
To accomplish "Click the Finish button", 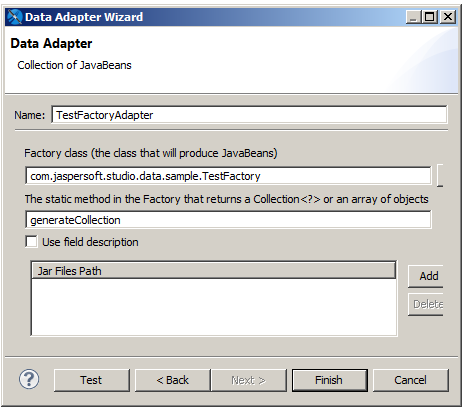I will 330,380.
